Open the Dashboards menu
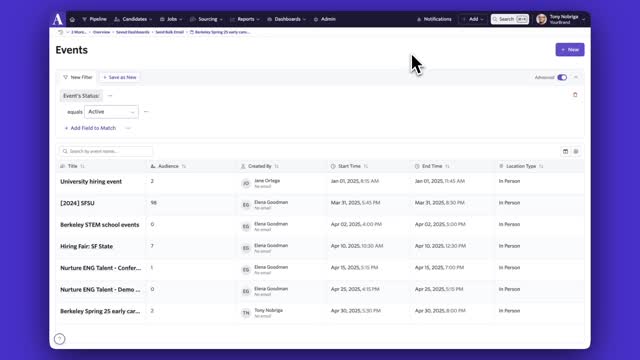 tap(287, 19)
